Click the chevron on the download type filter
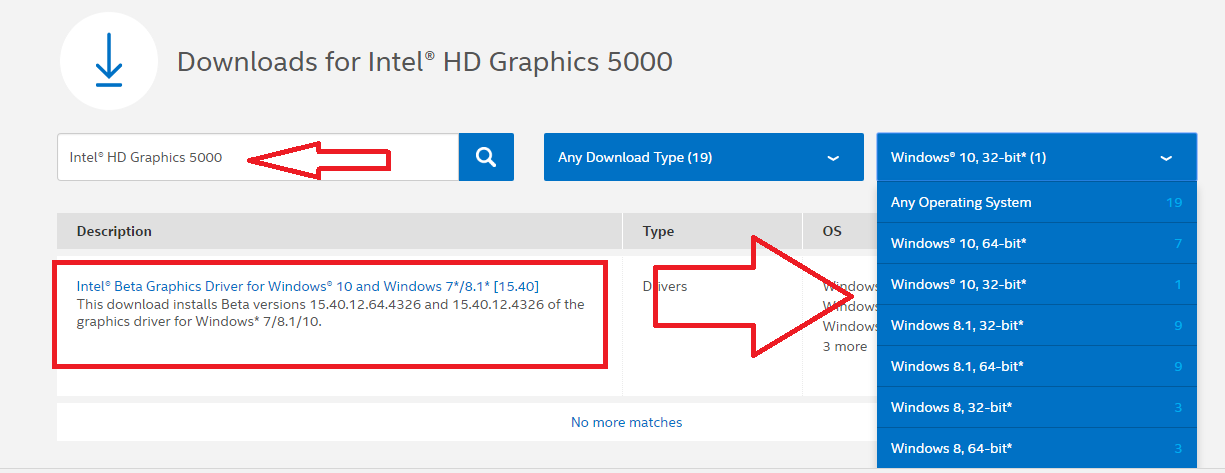The width and height of the screenshot is (1225, 473). click(x=832, y=158)
